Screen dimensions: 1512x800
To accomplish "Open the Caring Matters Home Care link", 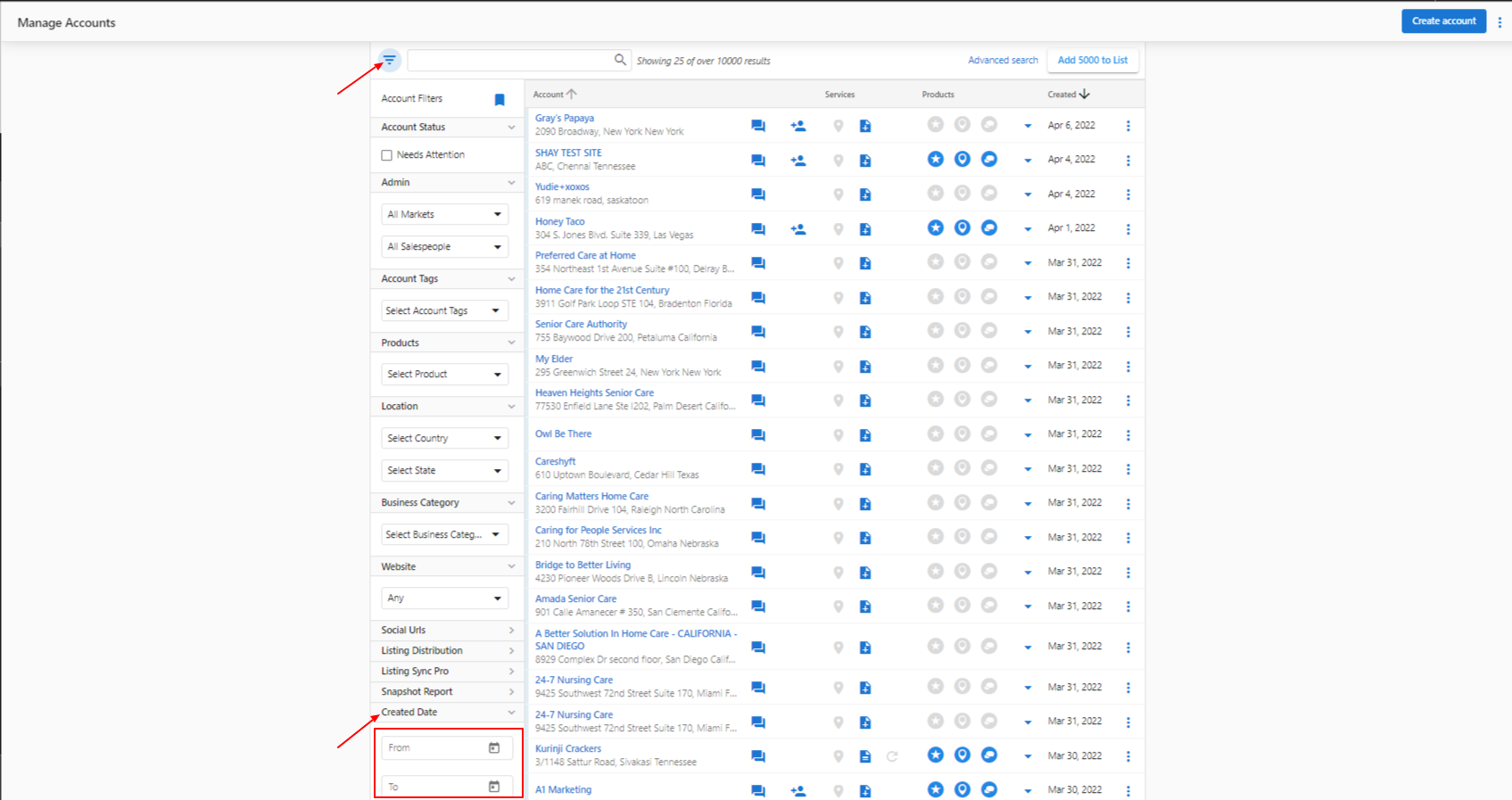I will coord(591,496).
